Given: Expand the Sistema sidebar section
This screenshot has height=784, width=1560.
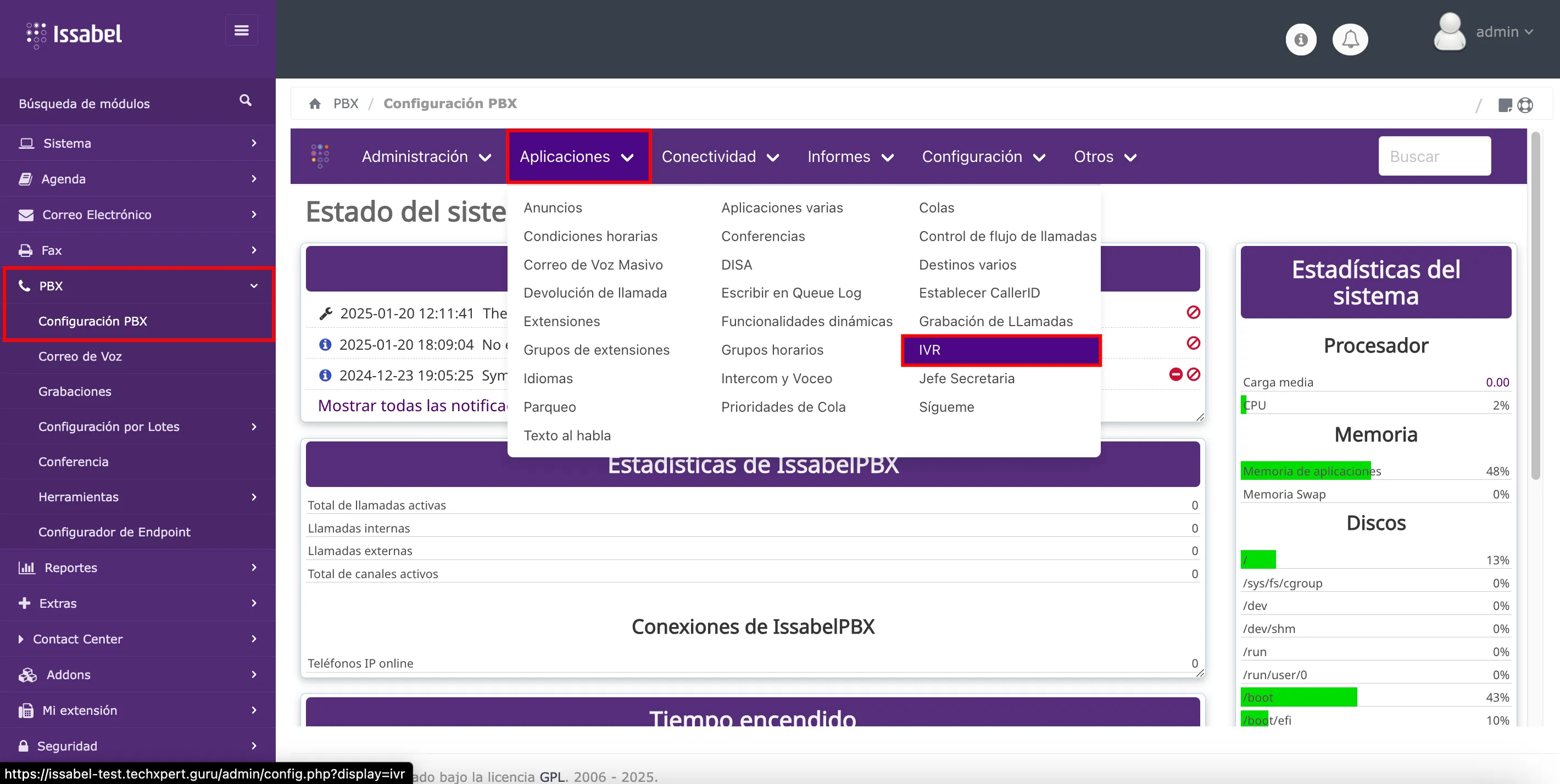Looking at the screenshot, I should pos(67,143).
